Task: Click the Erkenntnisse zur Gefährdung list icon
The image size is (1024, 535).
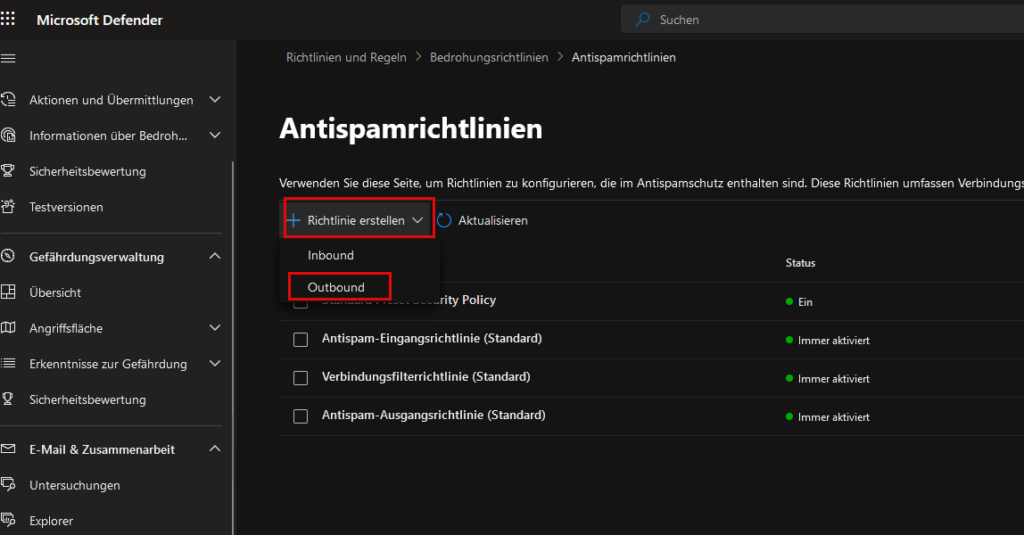Action: [8, 363]
